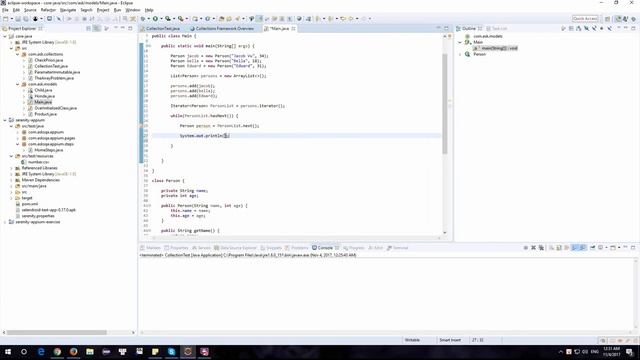This screenshot has width=640, height=360.
Task: Maximize the Console view panel
Action: tap(633, 248)
